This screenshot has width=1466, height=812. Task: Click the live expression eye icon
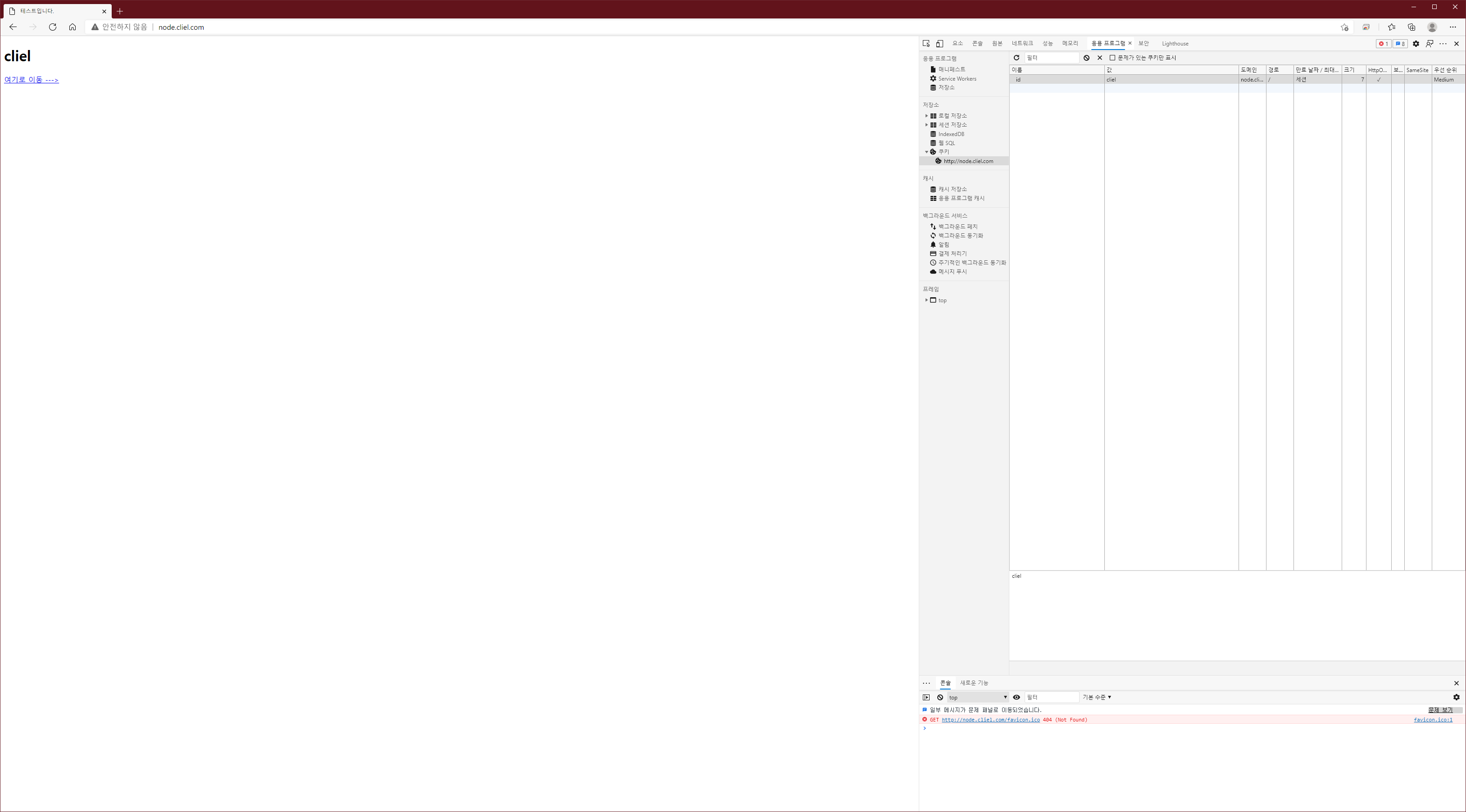(x=1017, y=697)
